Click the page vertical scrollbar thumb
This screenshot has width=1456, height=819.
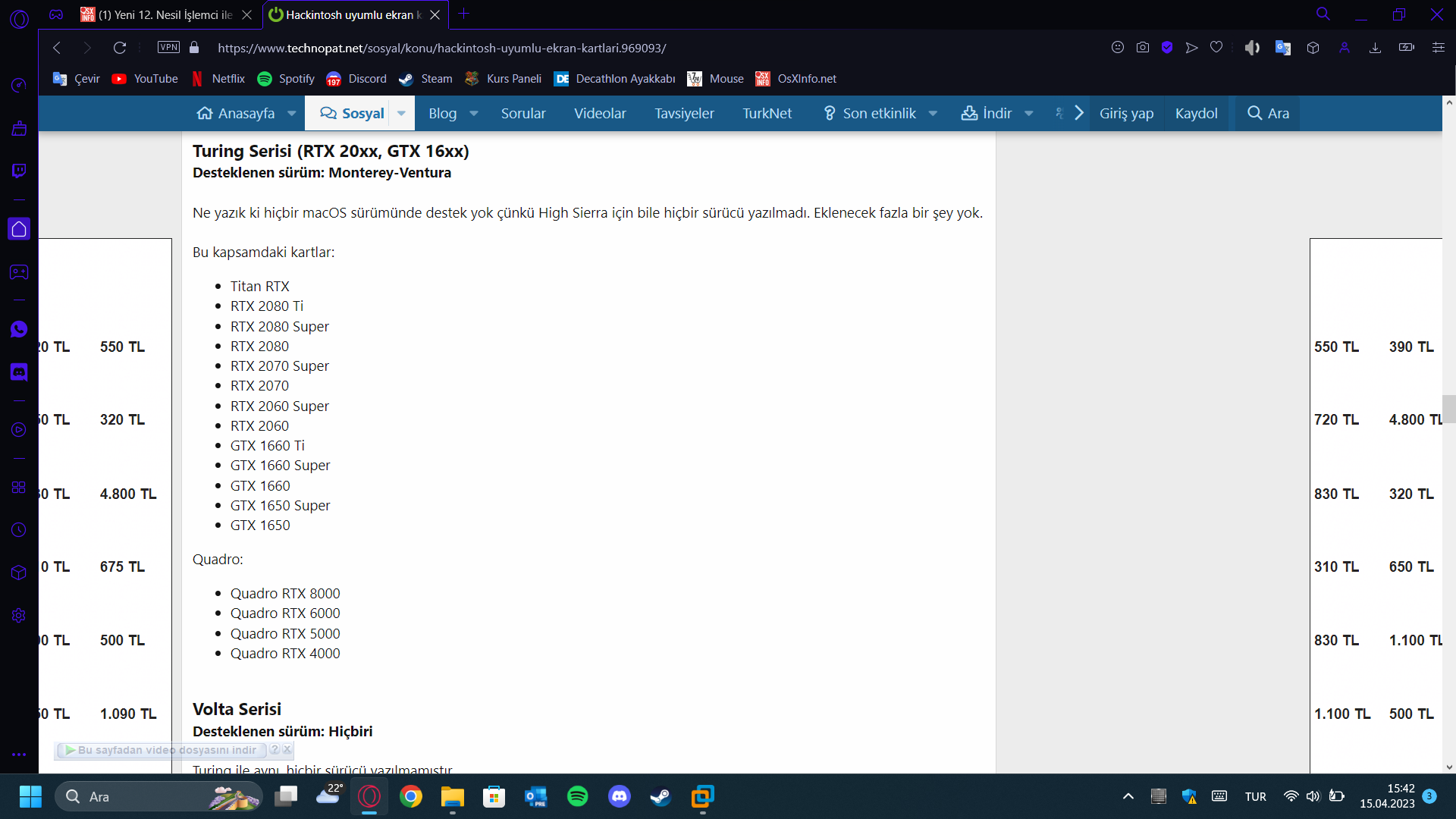[x=1448, y=409]
